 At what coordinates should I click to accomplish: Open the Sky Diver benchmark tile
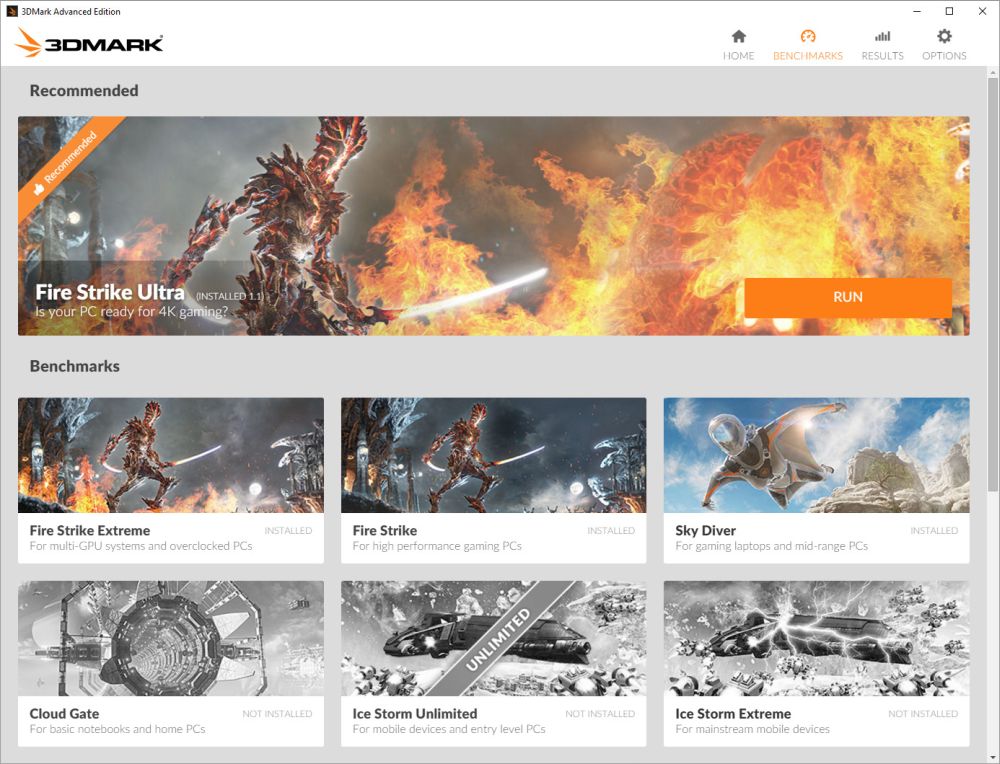(816, 455)
